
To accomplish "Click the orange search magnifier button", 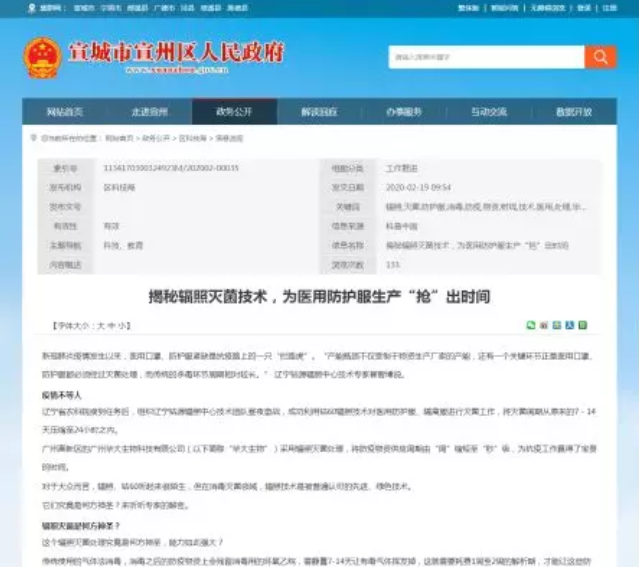I will click(x=600, y=56).
